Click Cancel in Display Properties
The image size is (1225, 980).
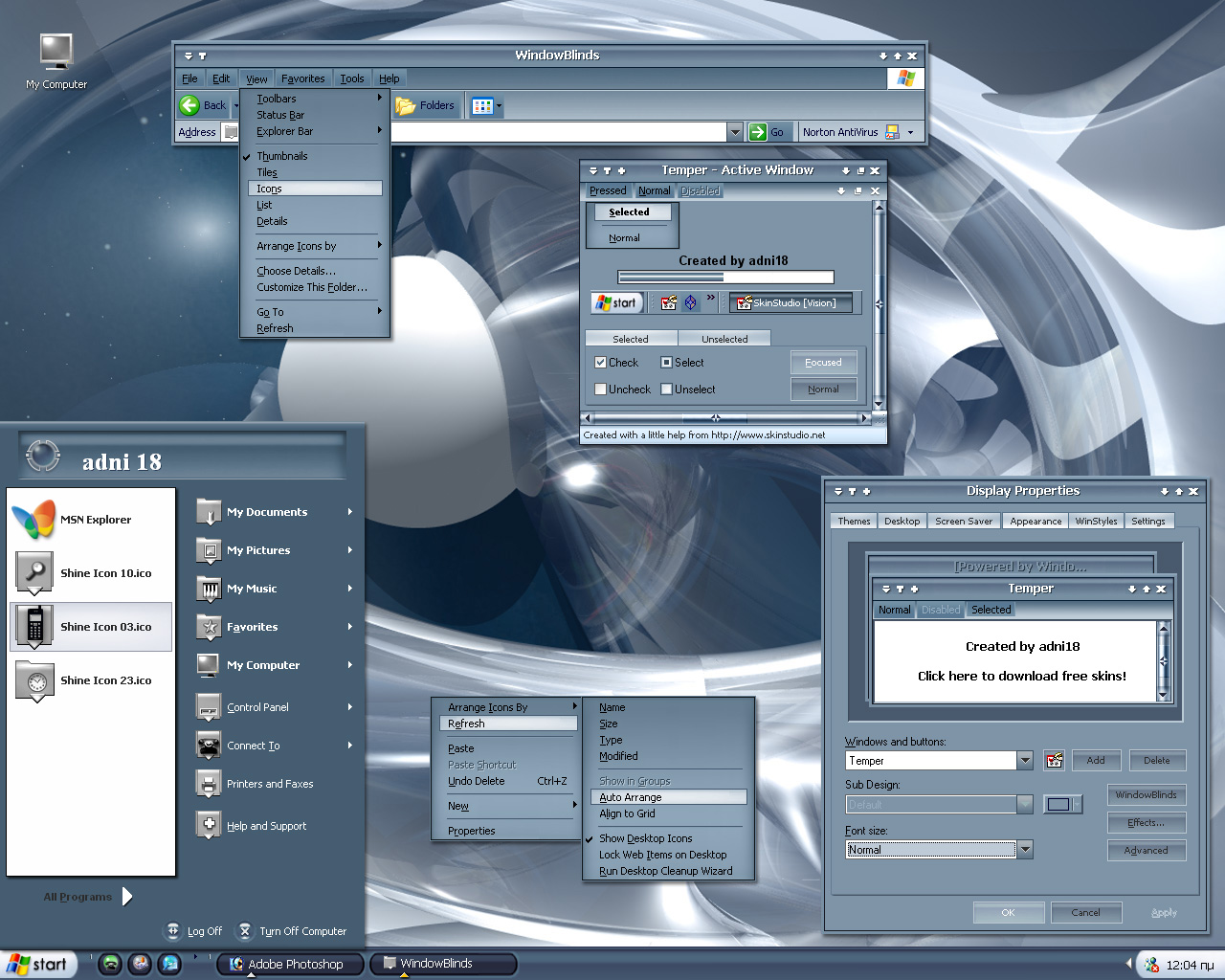pos(1085,912)
